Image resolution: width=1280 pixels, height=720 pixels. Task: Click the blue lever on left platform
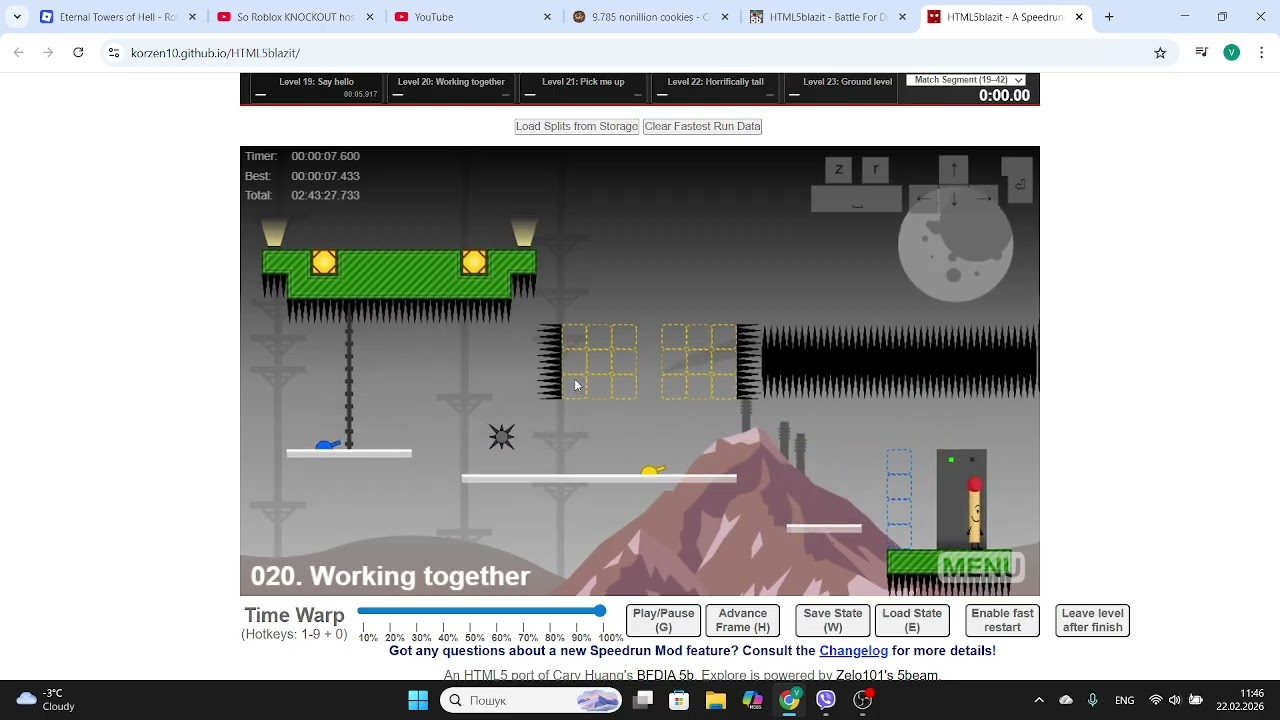coord(327,445)
